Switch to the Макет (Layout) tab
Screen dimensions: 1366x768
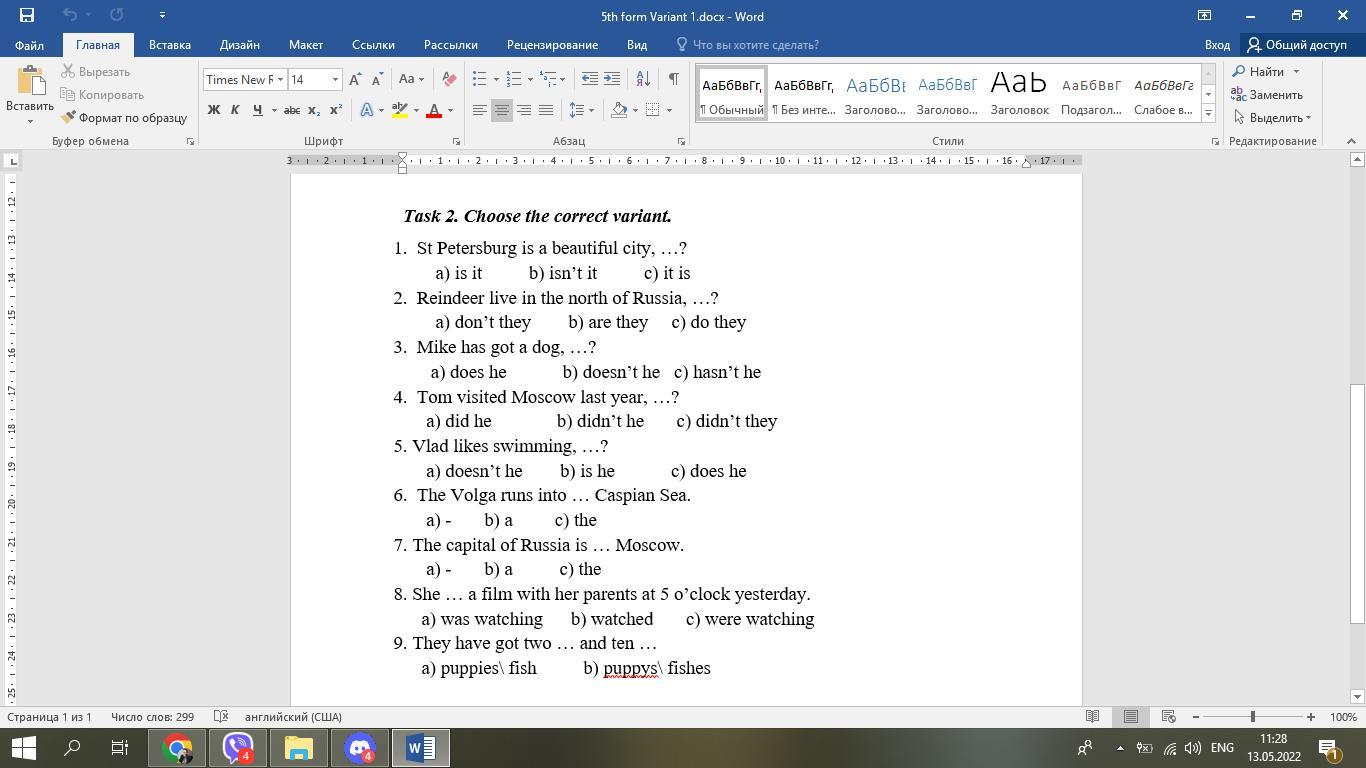[306, 45]
